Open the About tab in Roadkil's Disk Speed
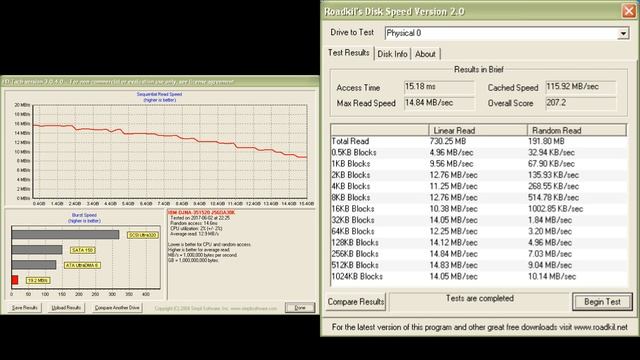640x360 pixels. point(425,54)
